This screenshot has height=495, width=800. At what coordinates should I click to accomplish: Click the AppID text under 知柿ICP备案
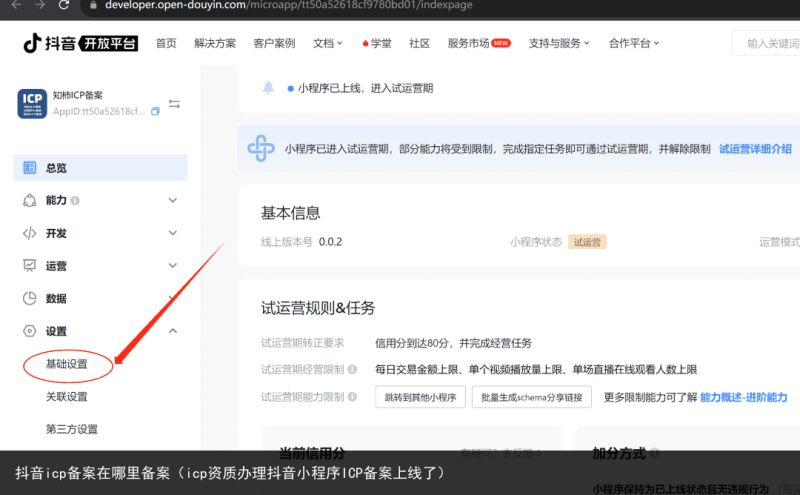[99, 111]
